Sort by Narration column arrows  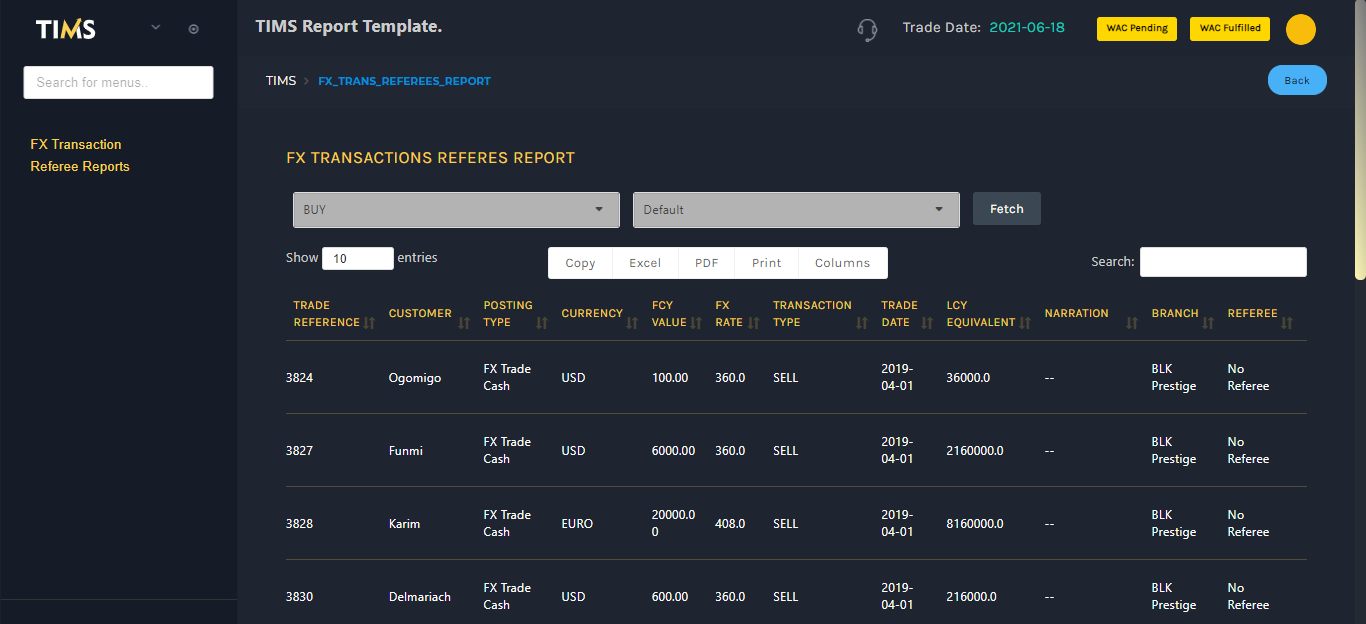pos(1132,323)
